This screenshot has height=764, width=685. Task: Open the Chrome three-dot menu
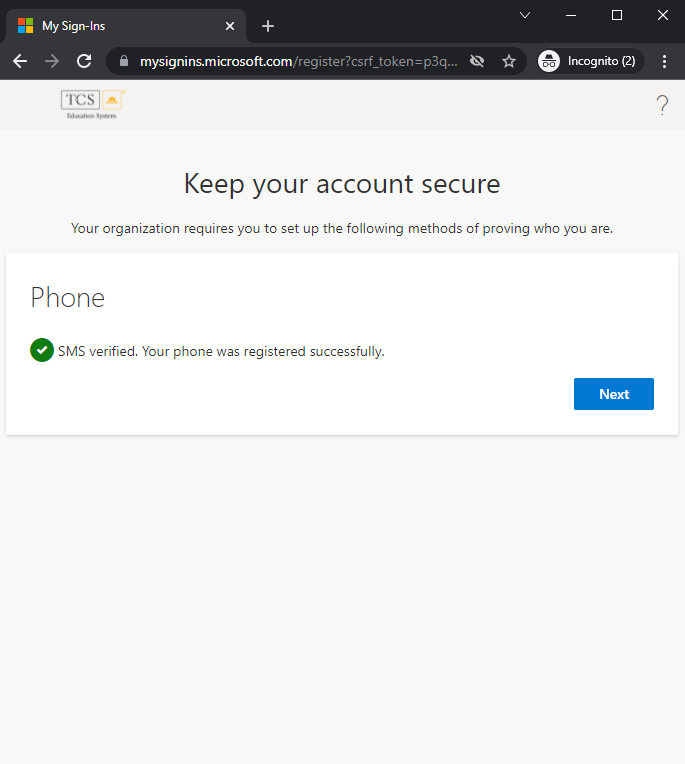click(664, 61)
